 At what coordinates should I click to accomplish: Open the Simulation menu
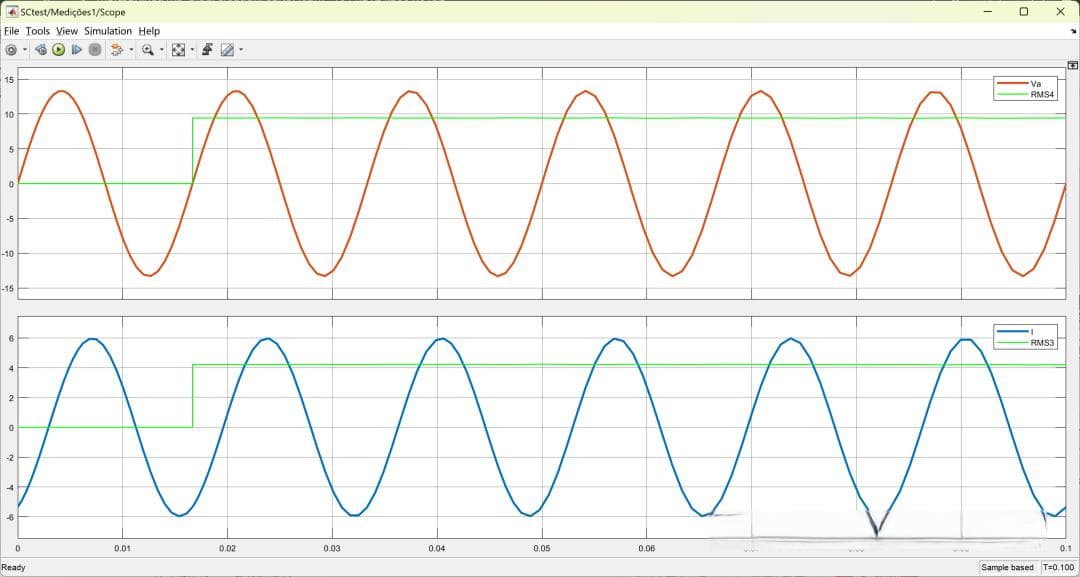pyautogui.click(x=108, y=31)
